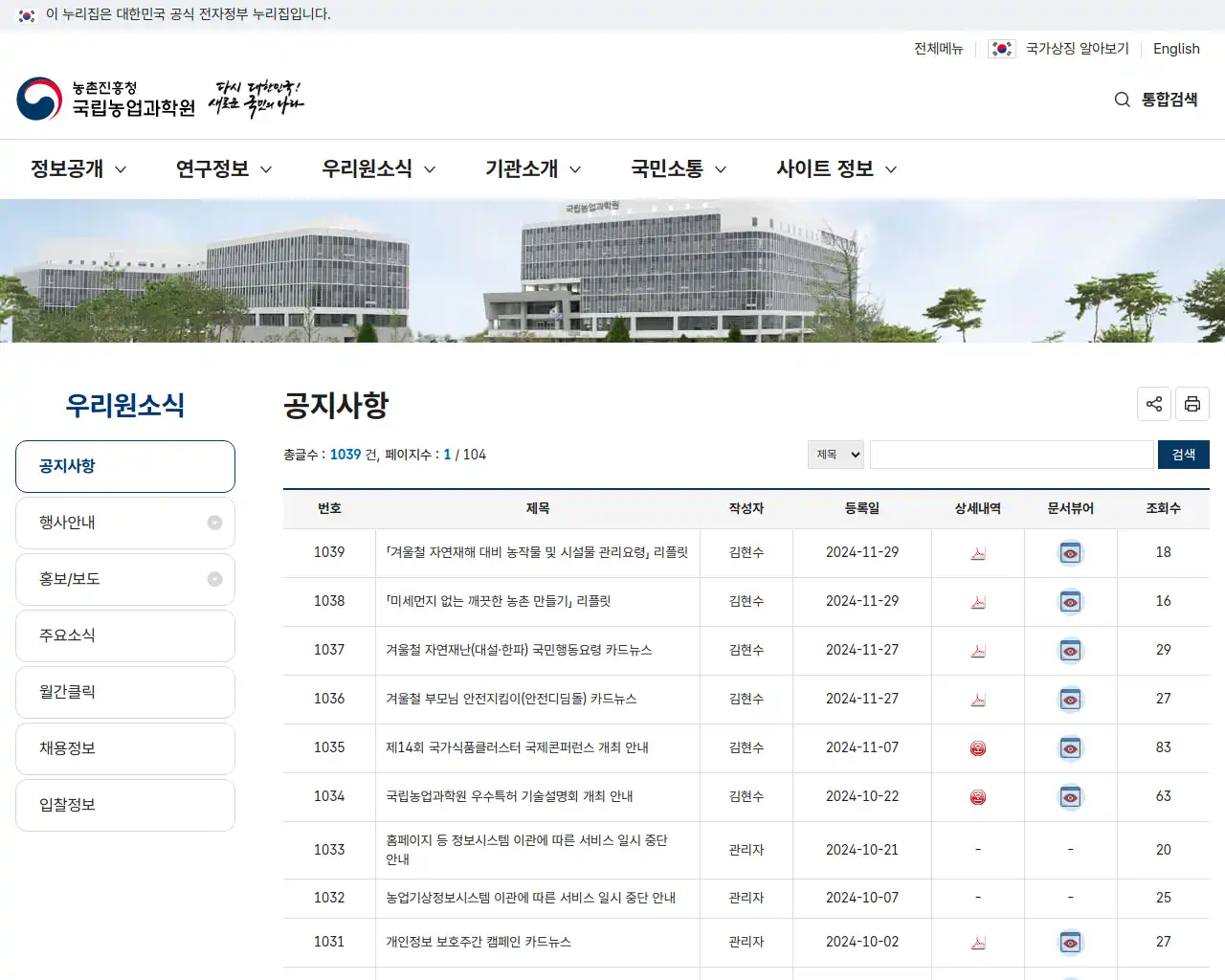Open document viewer for post 1034
1225x980 pixels.
click(1071, 797)
